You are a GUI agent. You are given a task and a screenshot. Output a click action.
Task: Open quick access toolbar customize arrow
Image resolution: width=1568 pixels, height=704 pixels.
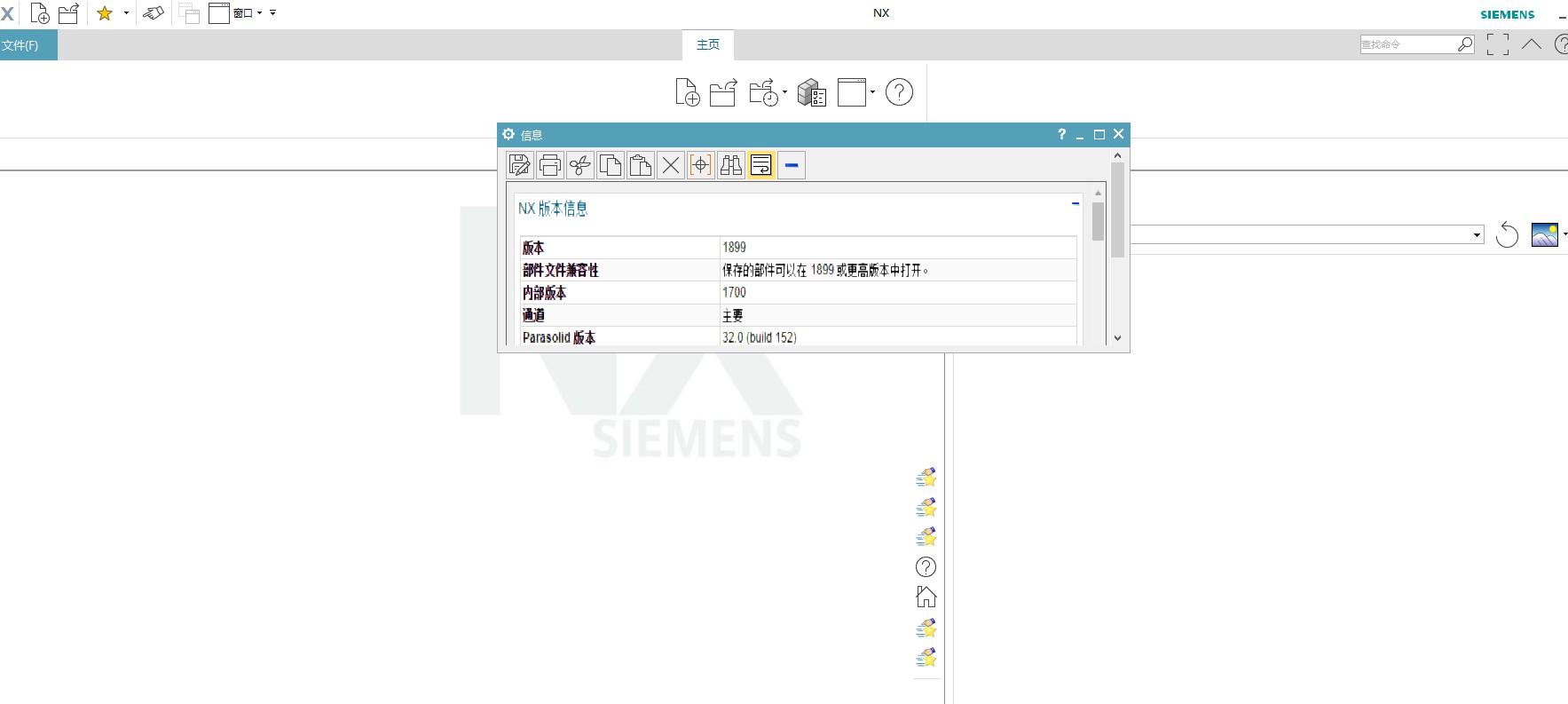pyautogui.click(x=272, y=13)
